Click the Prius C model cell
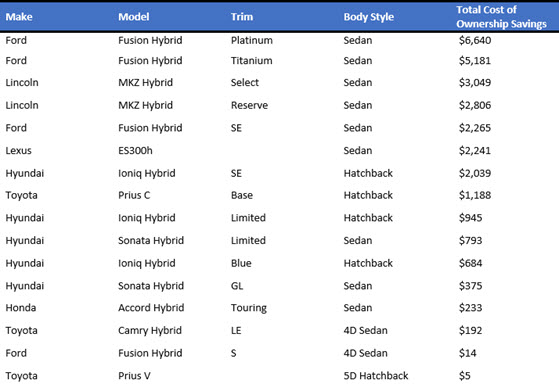This screenshot has height=391, width=559. click(134, 195)
